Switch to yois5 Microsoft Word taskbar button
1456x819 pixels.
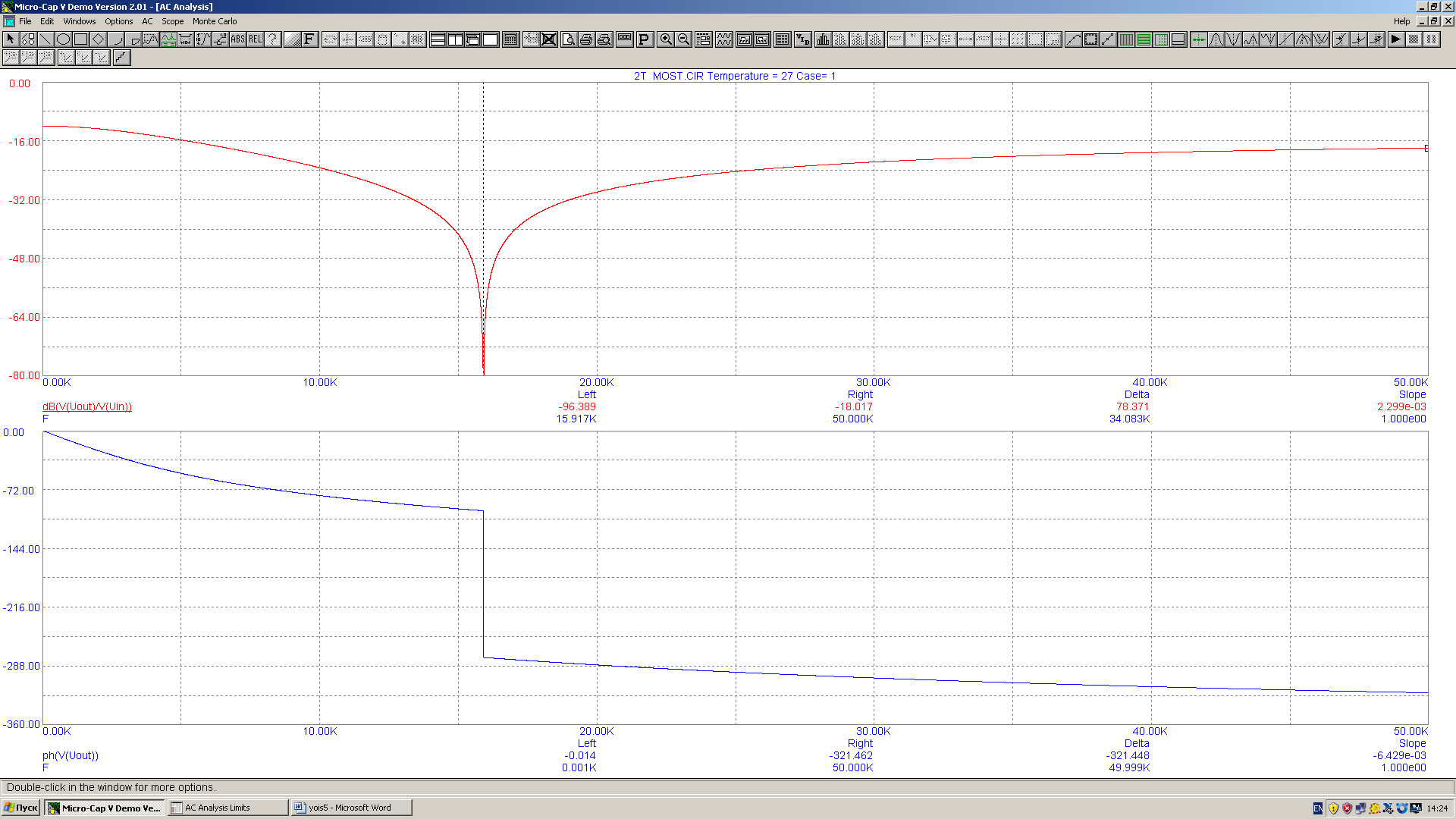click(352, 808)
